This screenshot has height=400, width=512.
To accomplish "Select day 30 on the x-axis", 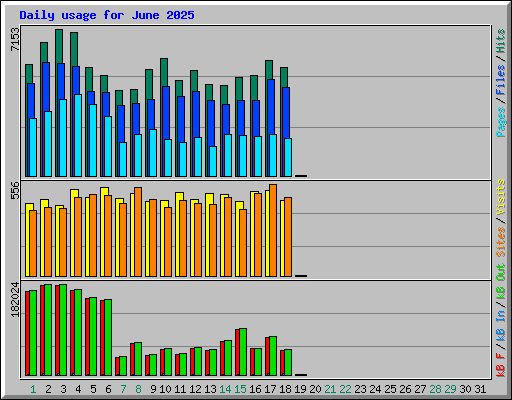I will coord(465,389).
